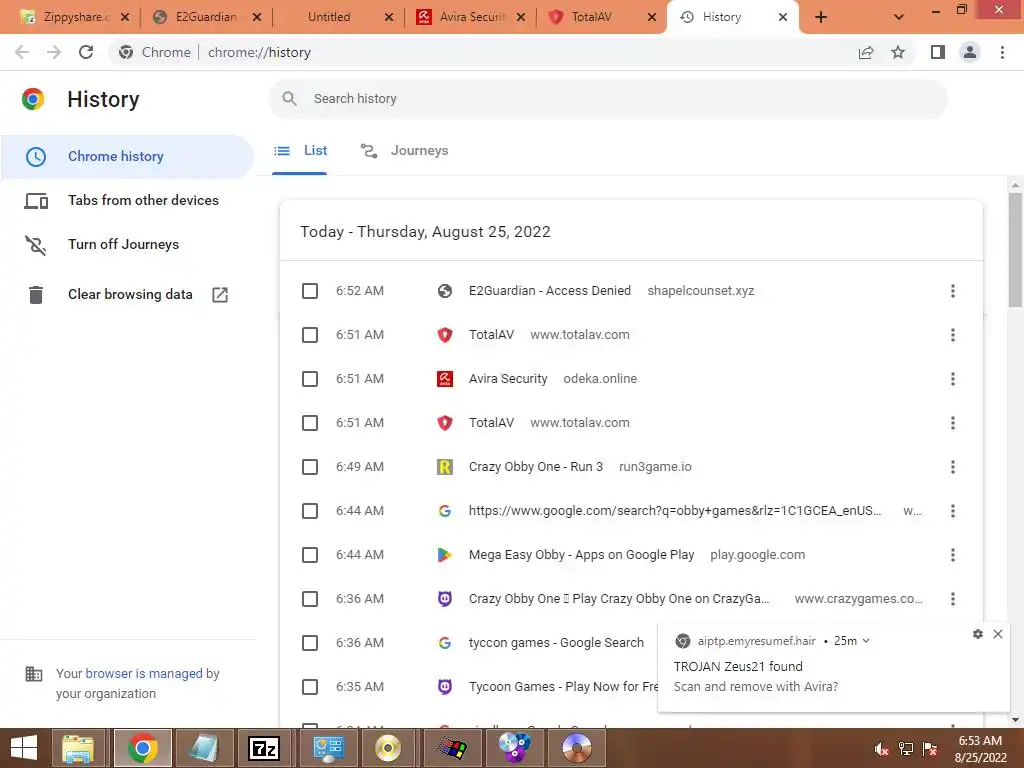The width and height of the screenshot is (1024, 768).
Task: Switch to the Journeys tab
Action: pos(404,151)
